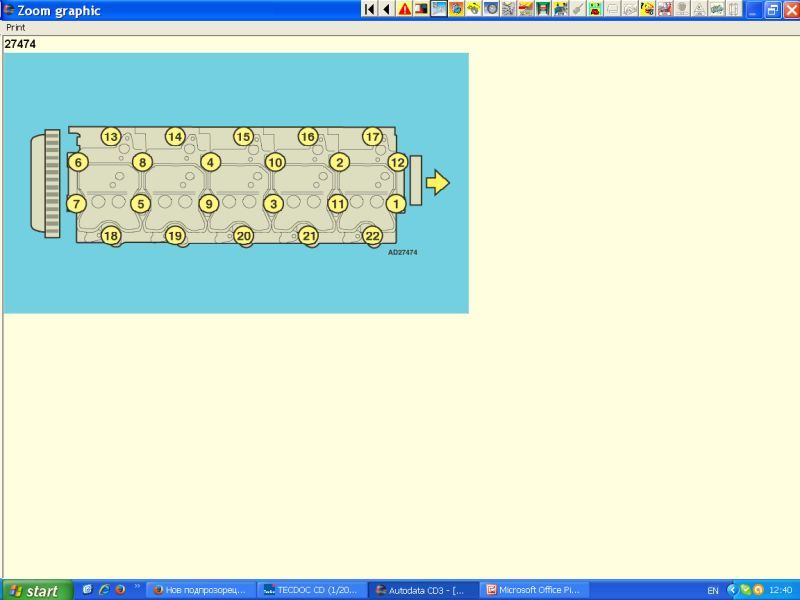Click the red and black exit-door icon

[421, 9]
